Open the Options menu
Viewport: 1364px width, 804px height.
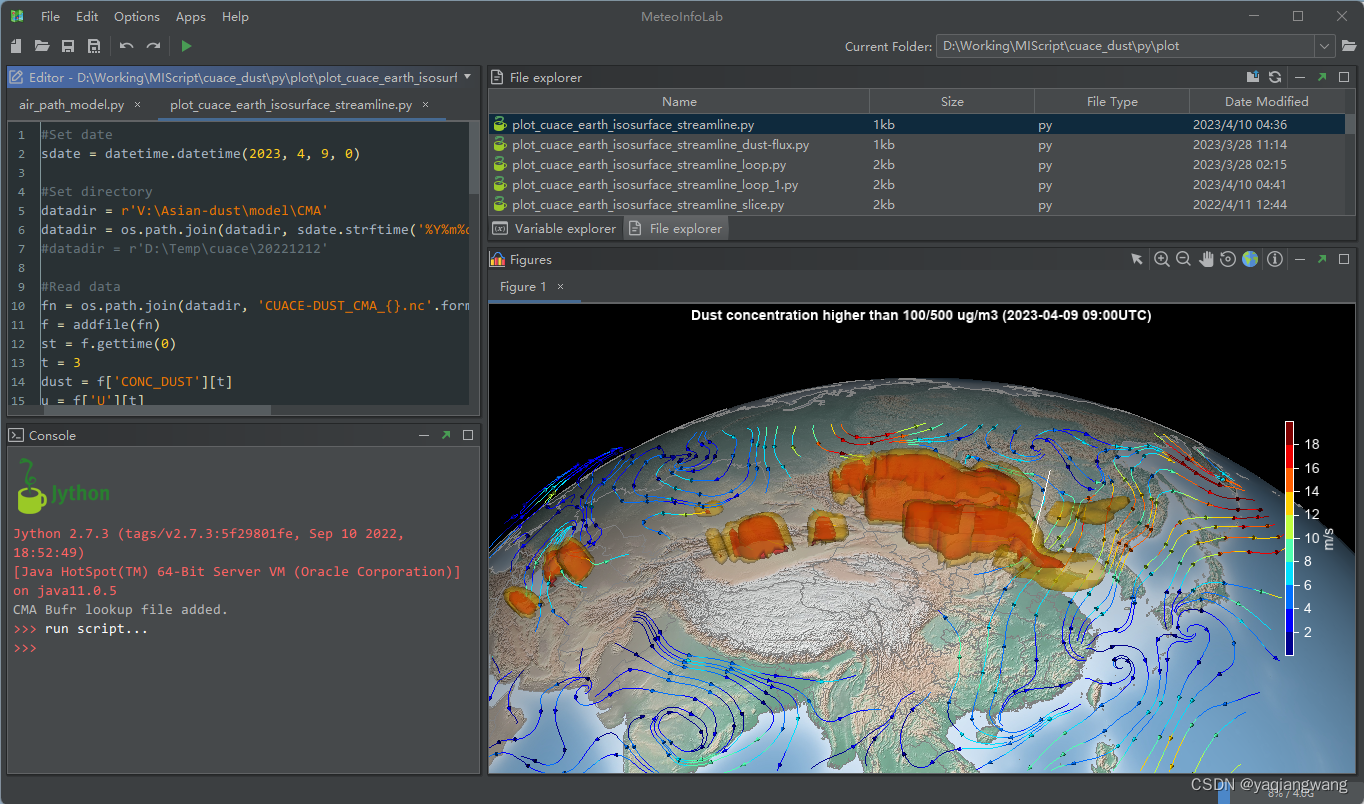point(136,16)
